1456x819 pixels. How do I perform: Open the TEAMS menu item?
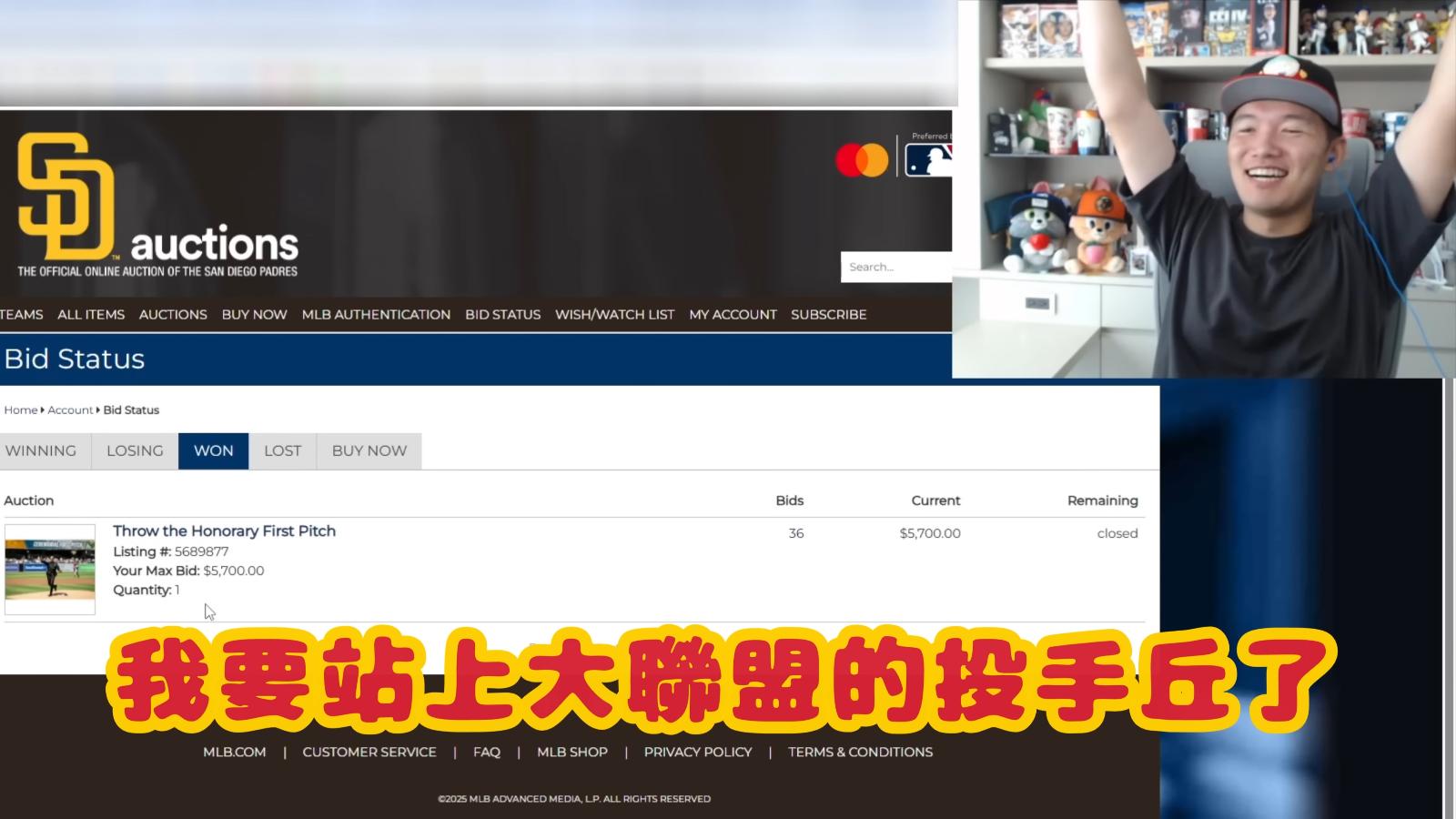22,314
